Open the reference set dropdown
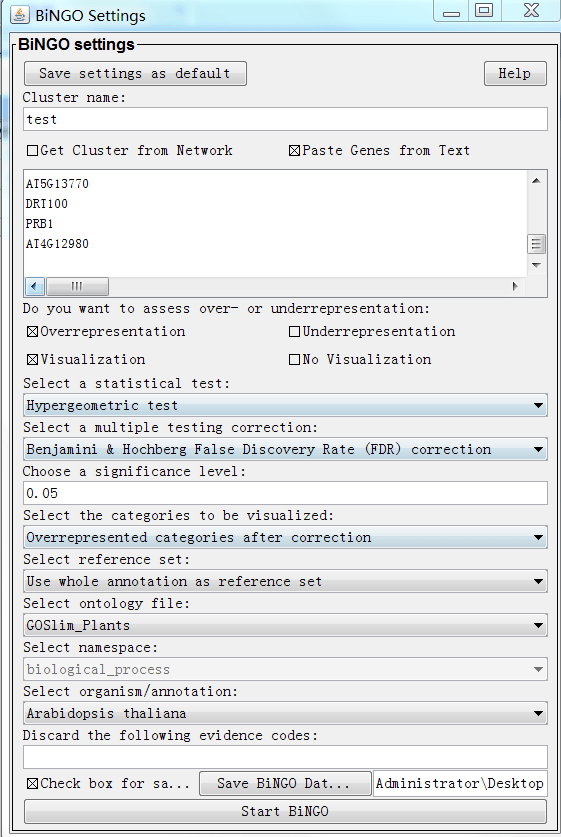 (x=286, y=581)
